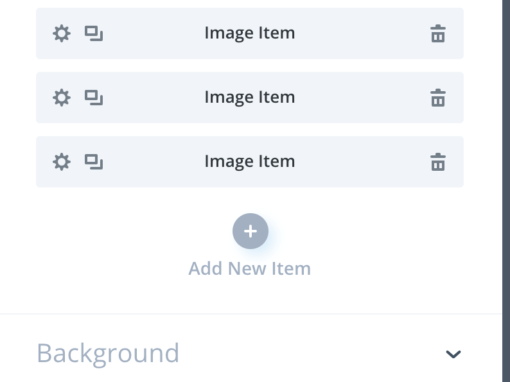Delete the first Image Item with trash icon
The width and height of the screenshot is (510, 382).
pos(438,34)
